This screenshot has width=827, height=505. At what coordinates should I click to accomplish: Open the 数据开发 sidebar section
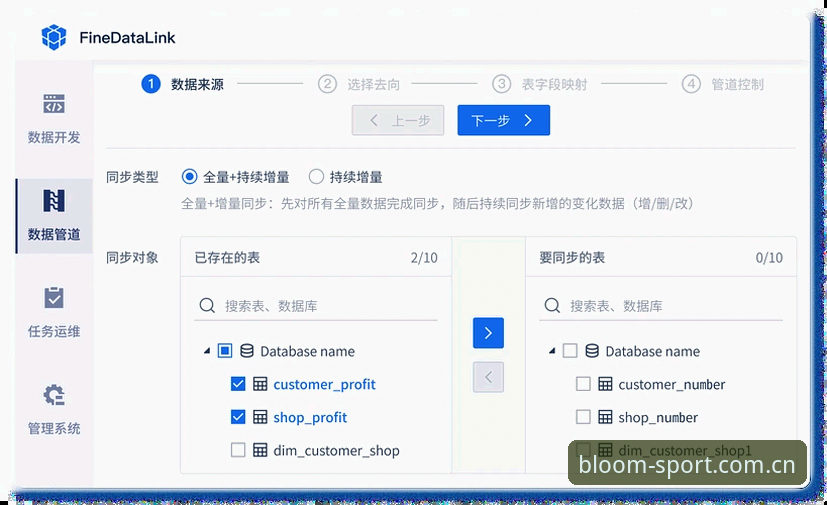[x=54, y=119]
